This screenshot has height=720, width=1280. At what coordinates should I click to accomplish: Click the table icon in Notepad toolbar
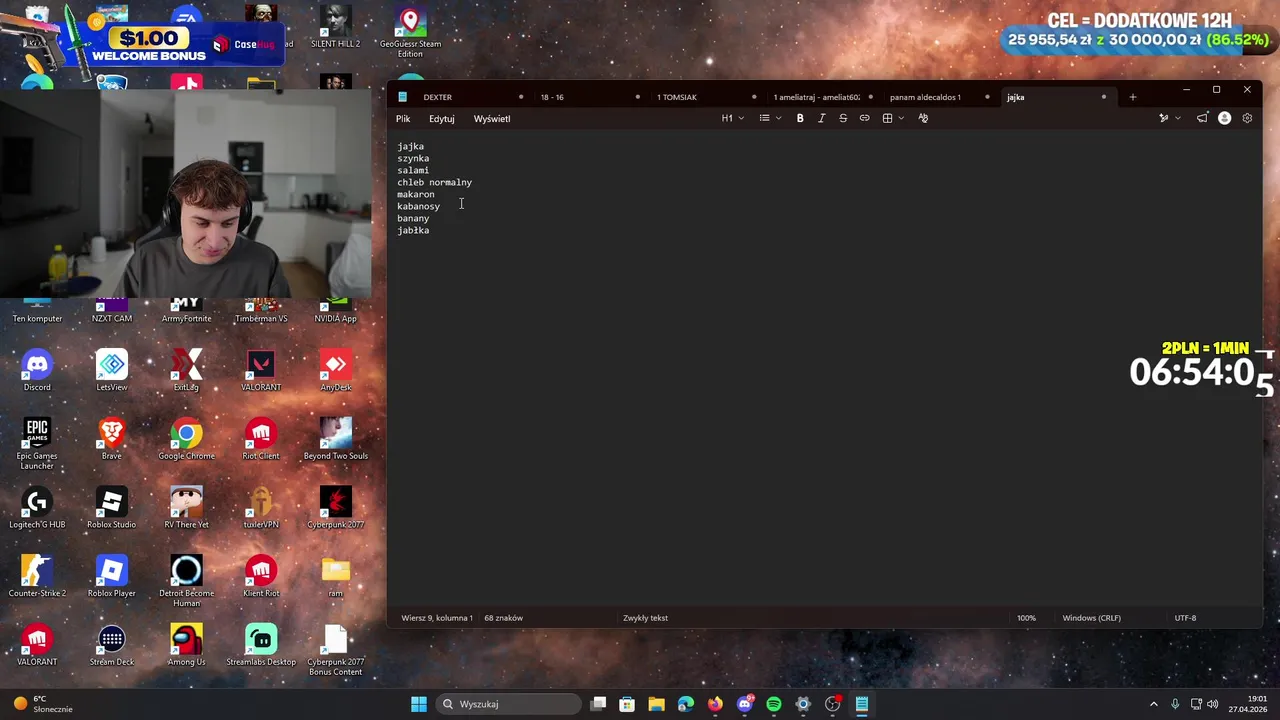tap(887, 118)
